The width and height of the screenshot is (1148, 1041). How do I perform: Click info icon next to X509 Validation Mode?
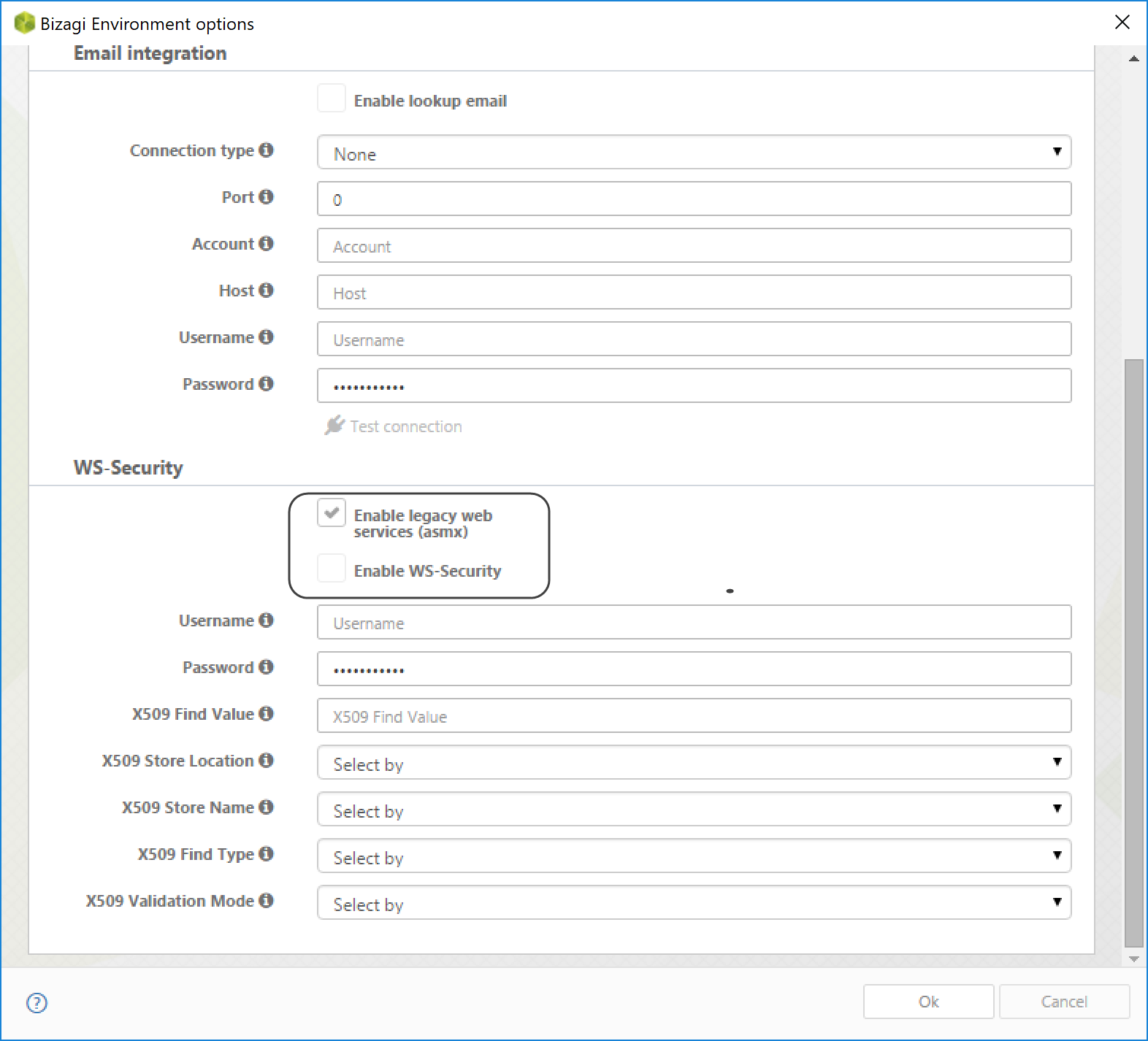coord(266,900)
